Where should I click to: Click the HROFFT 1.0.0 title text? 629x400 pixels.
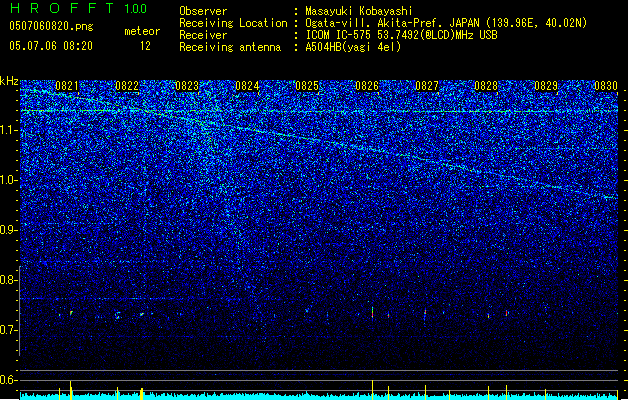tap(79, 8)
